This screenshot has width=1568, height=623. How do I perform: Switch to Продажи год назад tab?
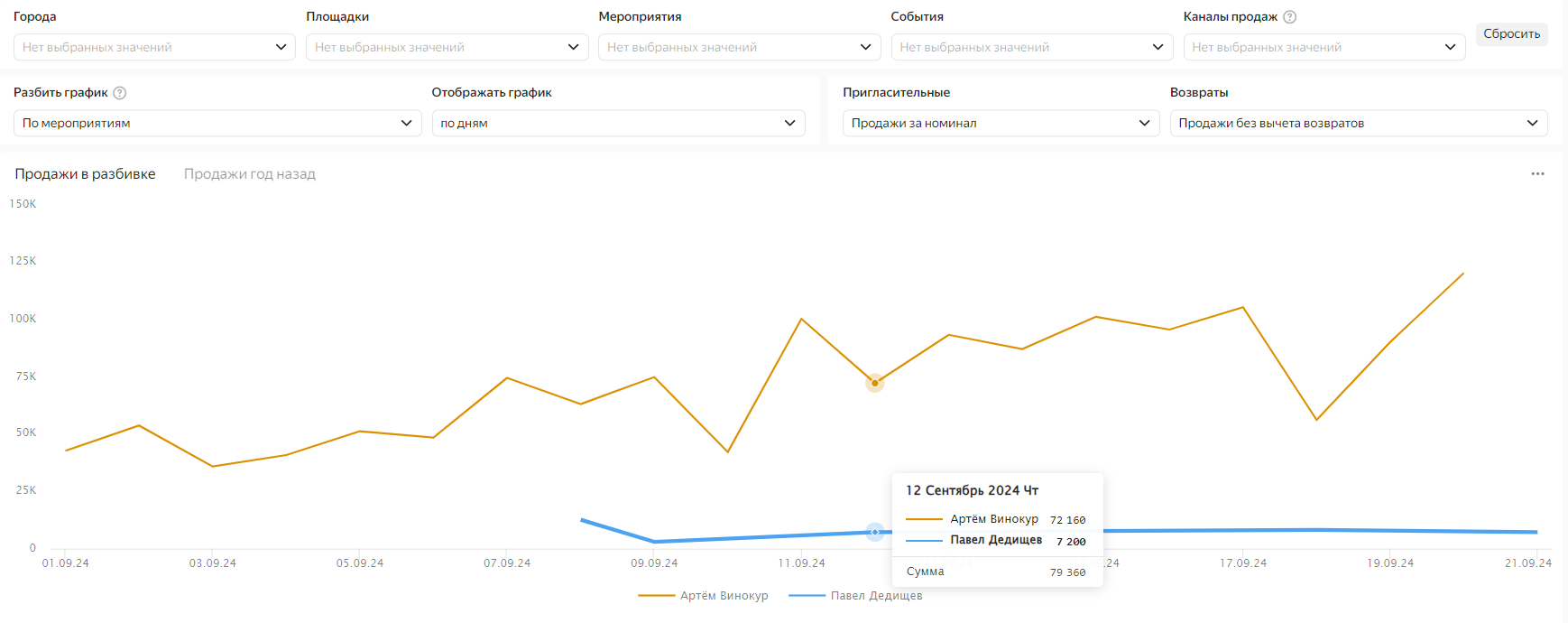[250, 174]
